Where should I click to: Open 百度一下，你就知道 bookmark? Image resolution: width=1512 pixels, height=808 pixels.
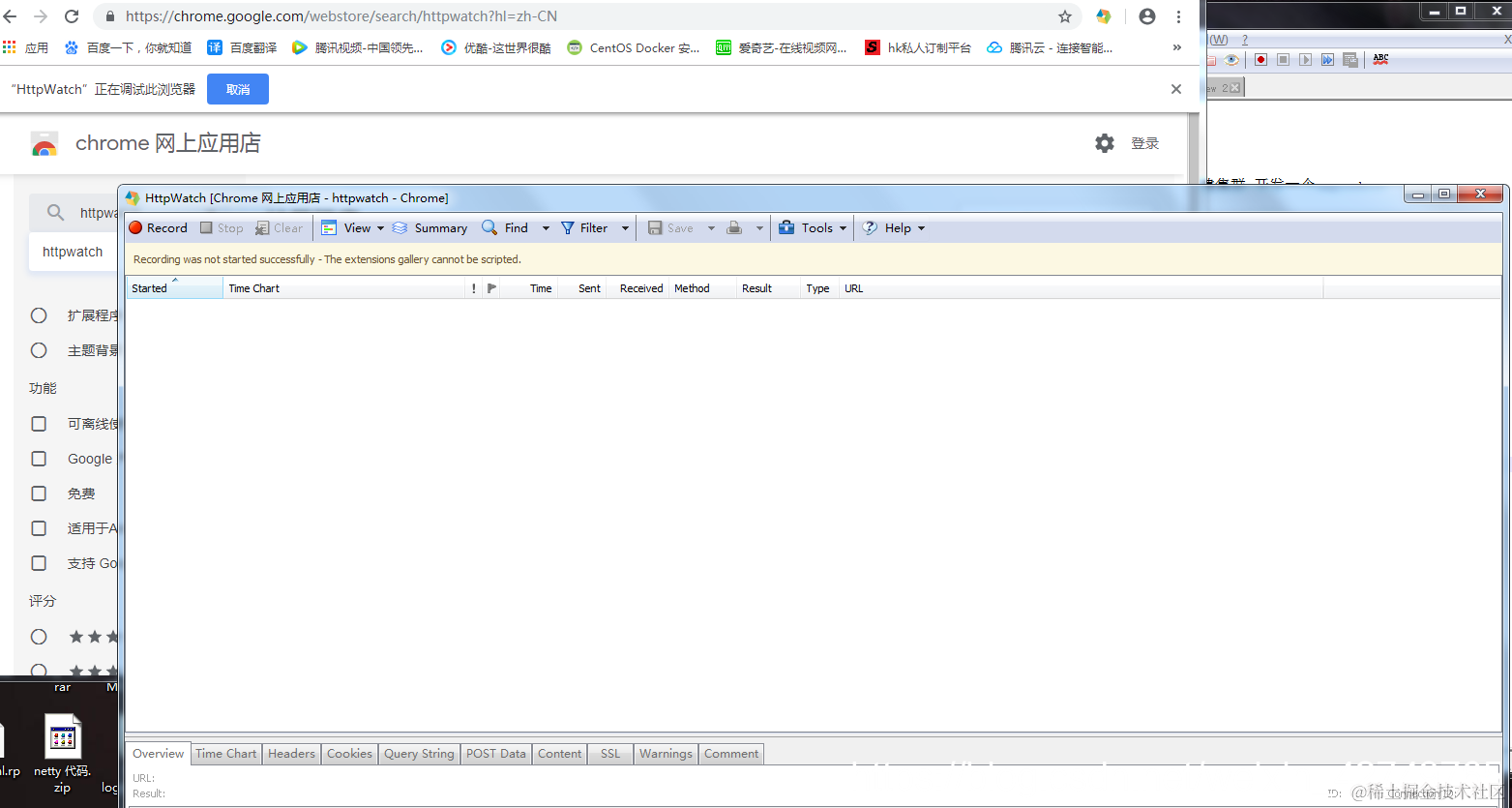tap(128, 47)
